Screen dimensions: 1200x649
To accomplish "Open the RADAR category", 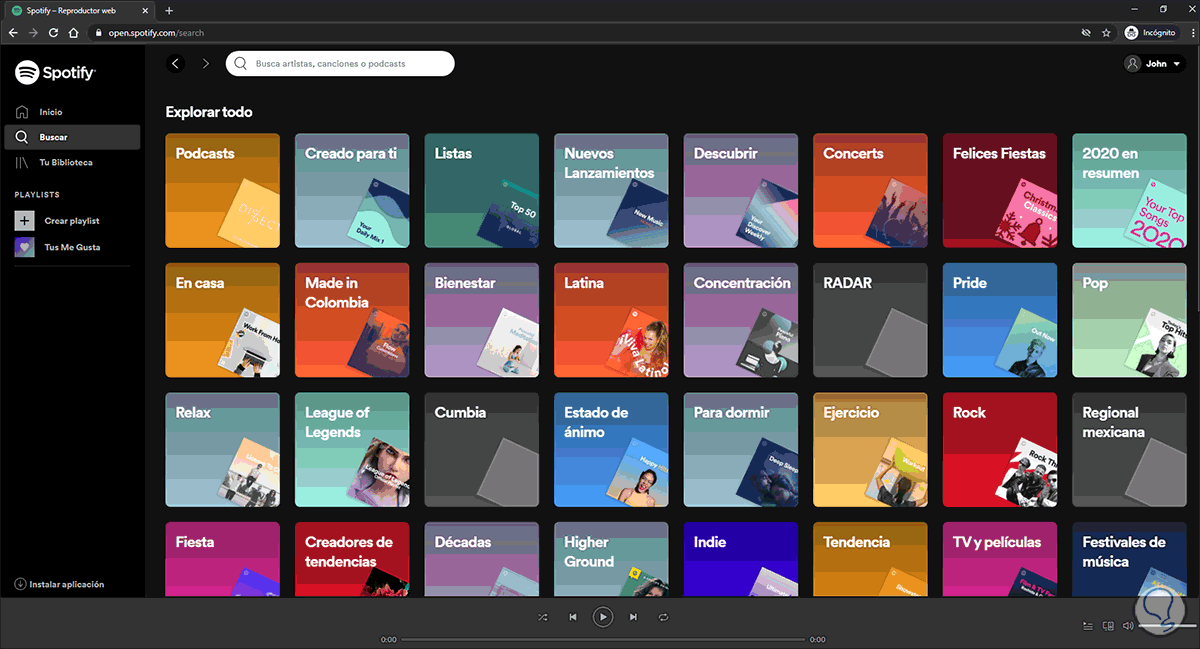I will (870, 320).
